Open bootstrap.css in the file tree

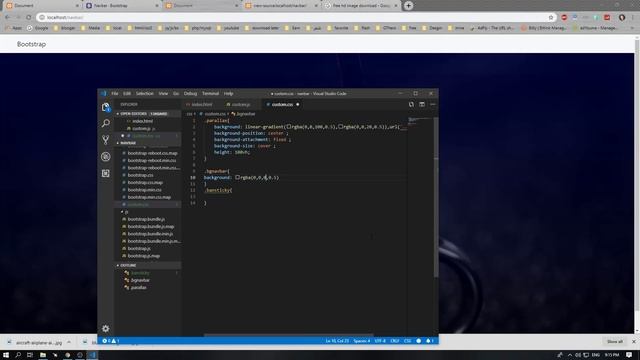(140, 175)
